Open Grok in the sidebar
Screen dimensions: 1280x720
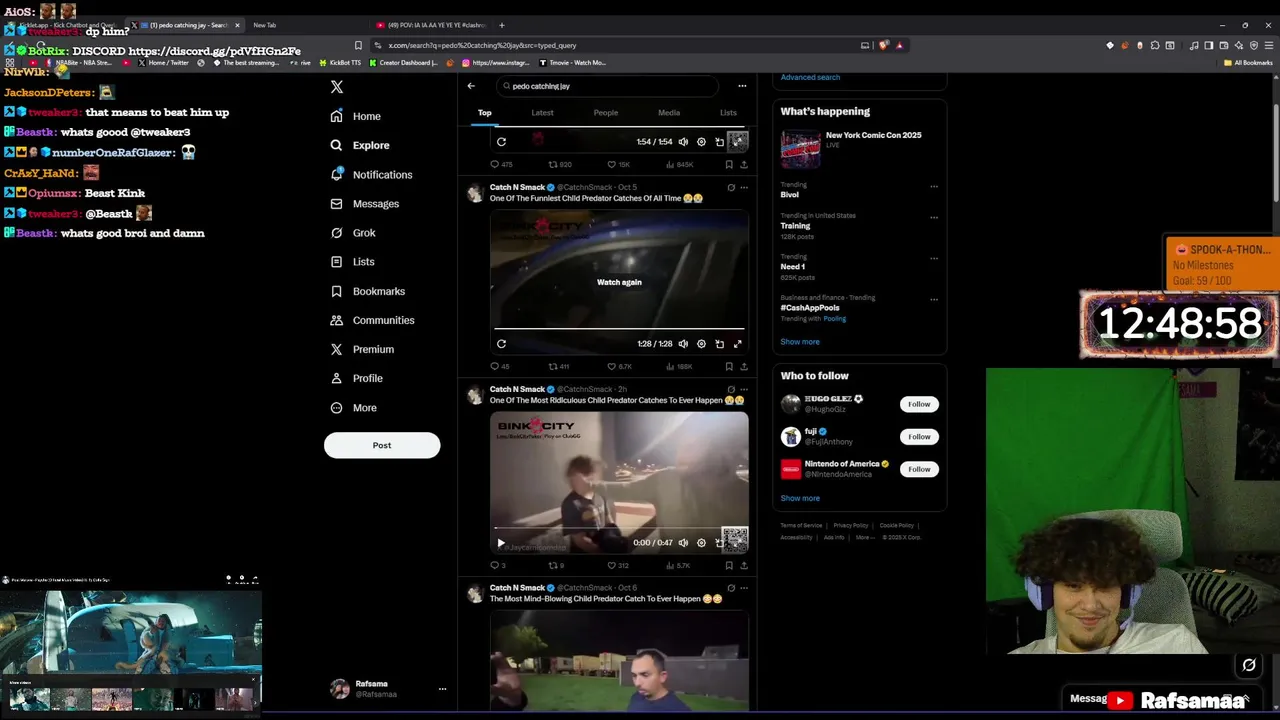[352, 233]
